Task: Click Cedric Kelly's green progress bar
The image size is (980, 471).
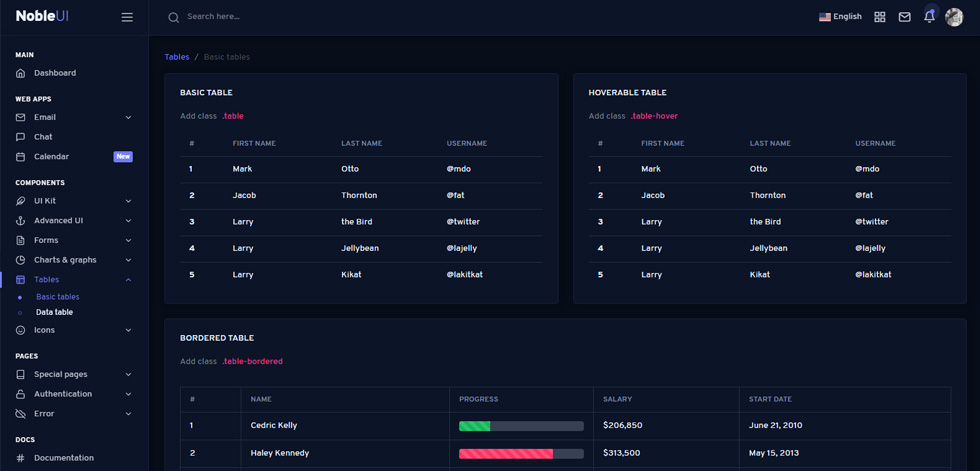Action: [x=474, y=426]
